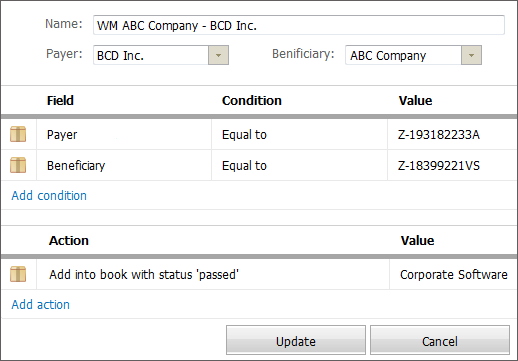Select the Beneficiary field cell
518x361 pixels.
[124, 165]
